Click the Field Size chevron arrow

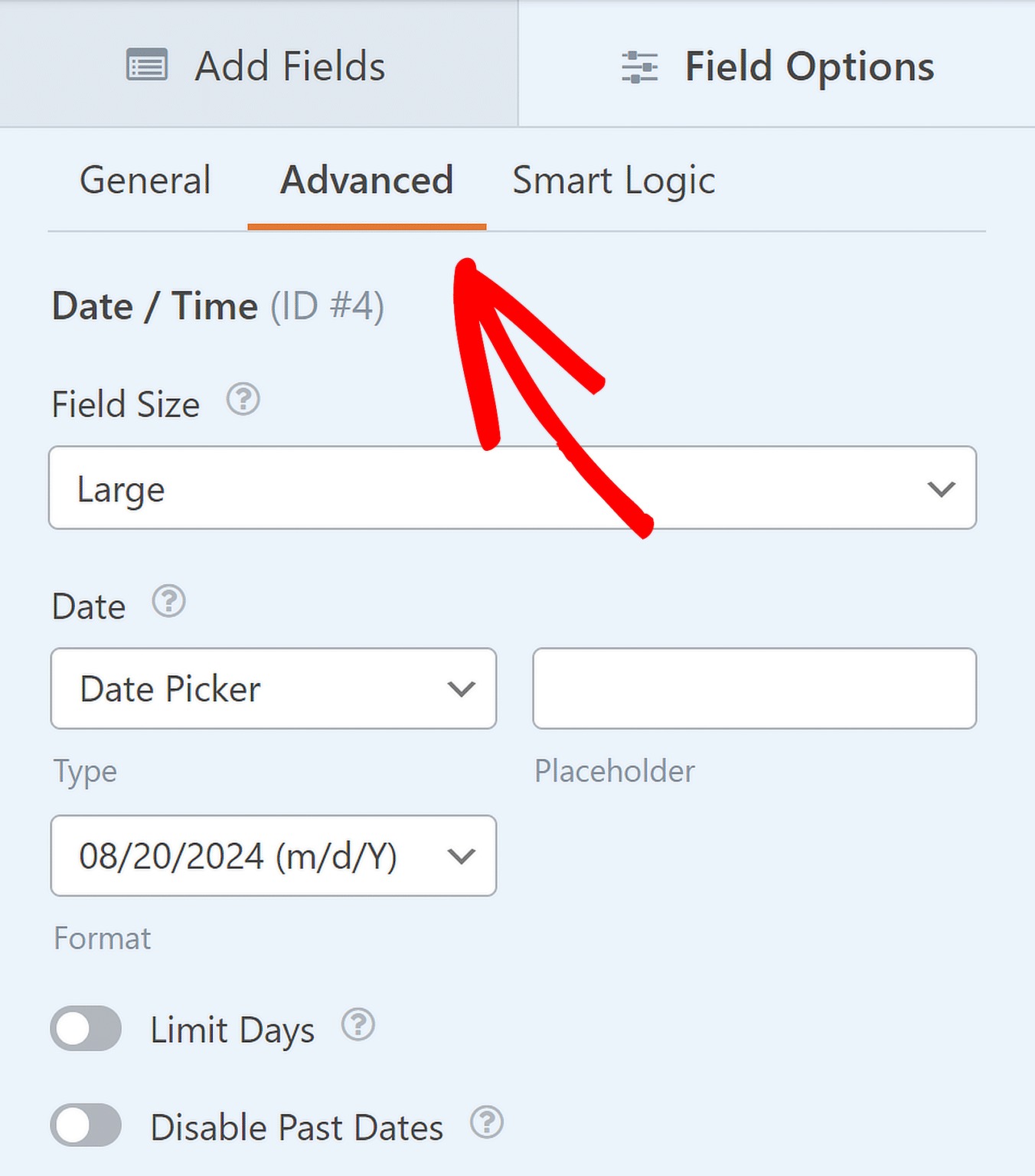(x=942, y=488)
